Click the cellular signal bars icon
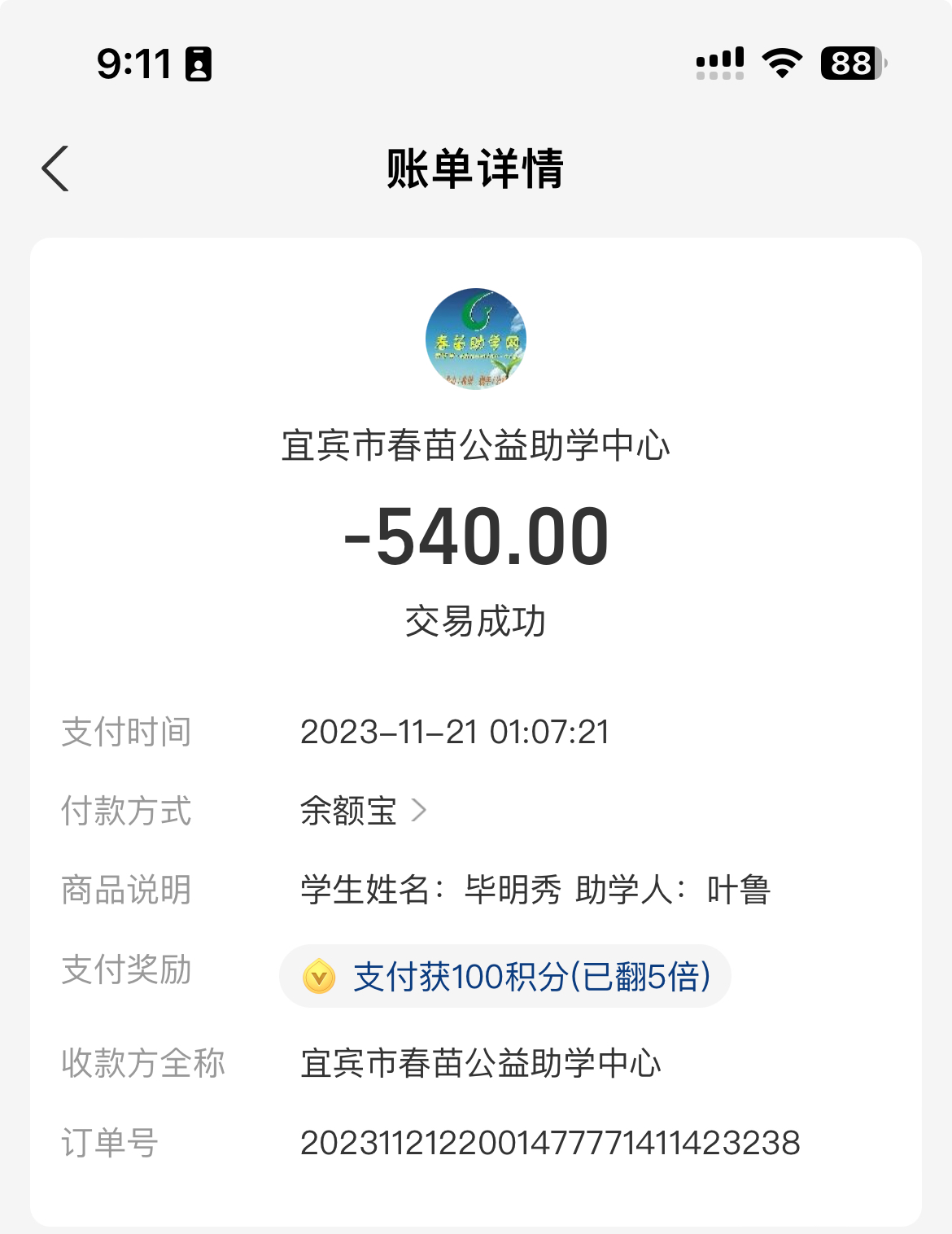Viewport: 952px width, 1234px height. pyautogui.click(x=720, y=63)
